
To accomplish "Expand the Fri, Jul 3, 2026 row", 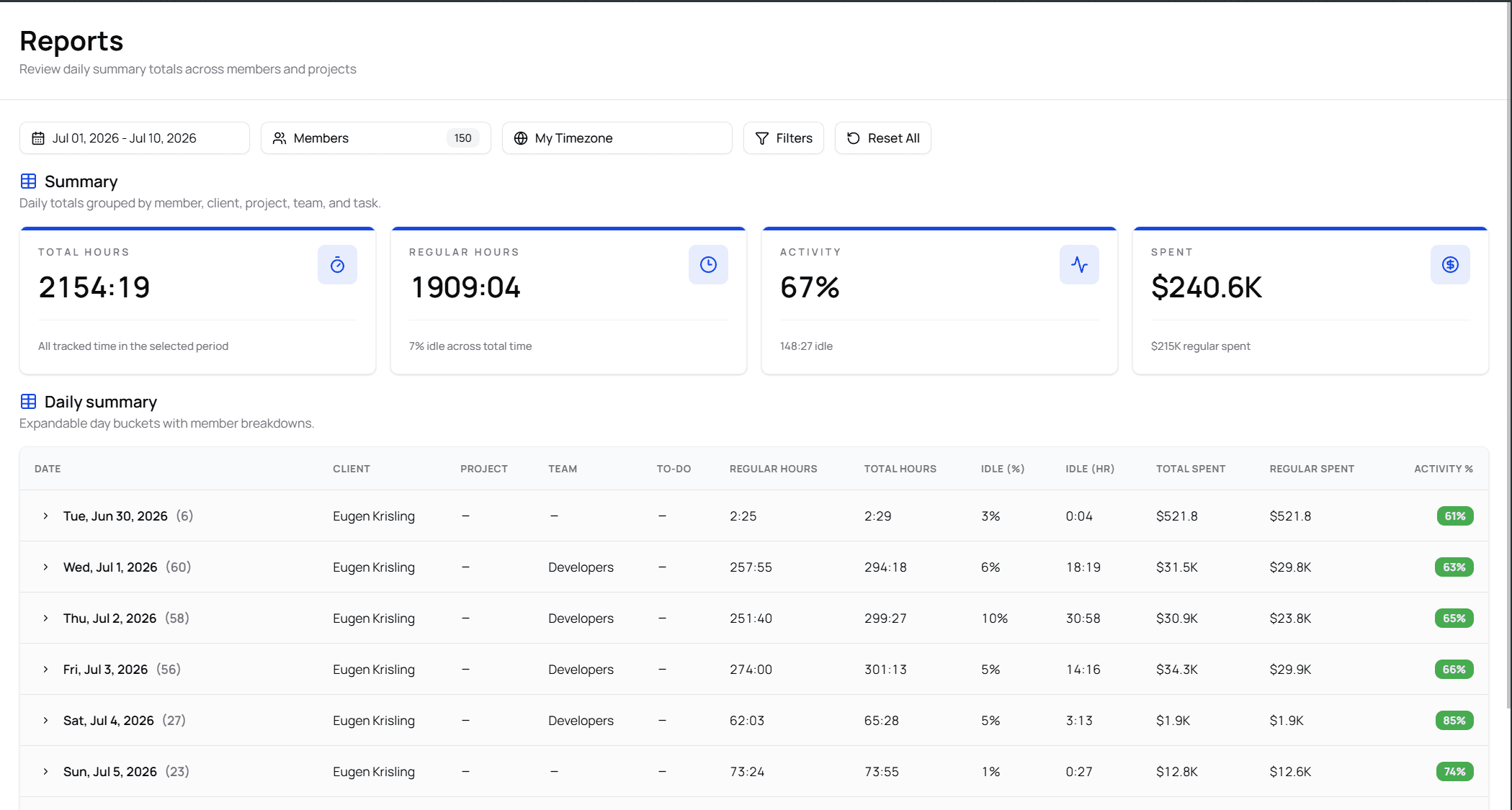I will (x=45, y=669).
